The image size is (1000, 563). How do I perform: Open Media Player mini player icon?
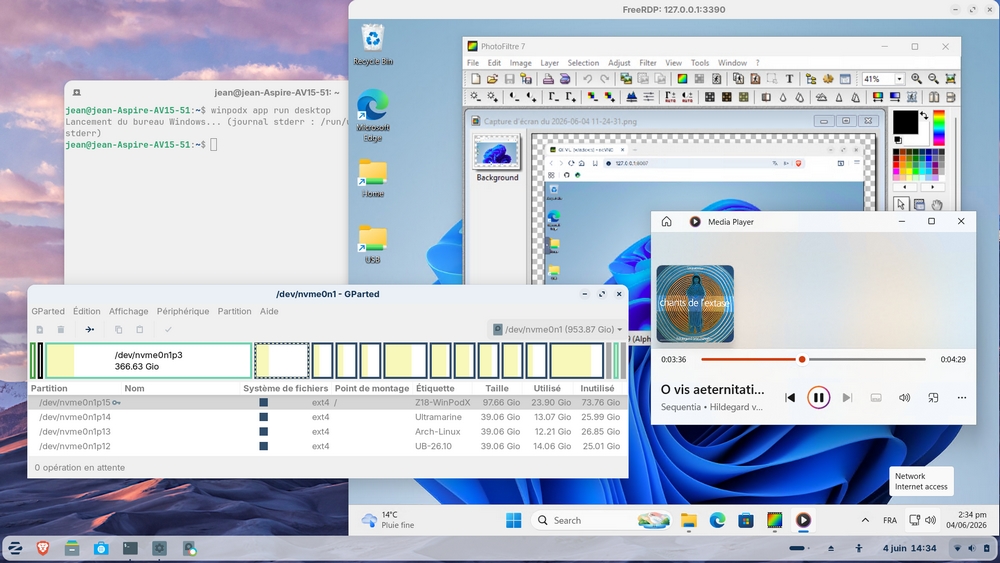coord(933,398)
